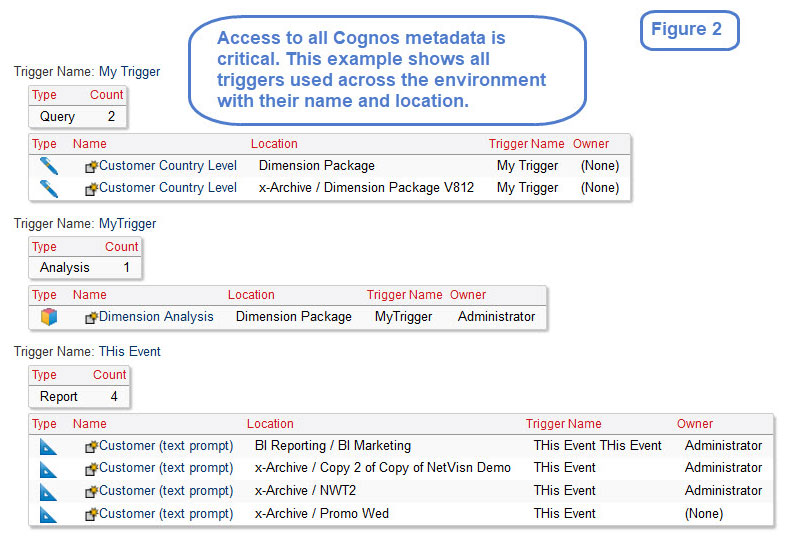
Task: Open Customer Country Level in Dimension Package
Action: [x=168, y=165]
